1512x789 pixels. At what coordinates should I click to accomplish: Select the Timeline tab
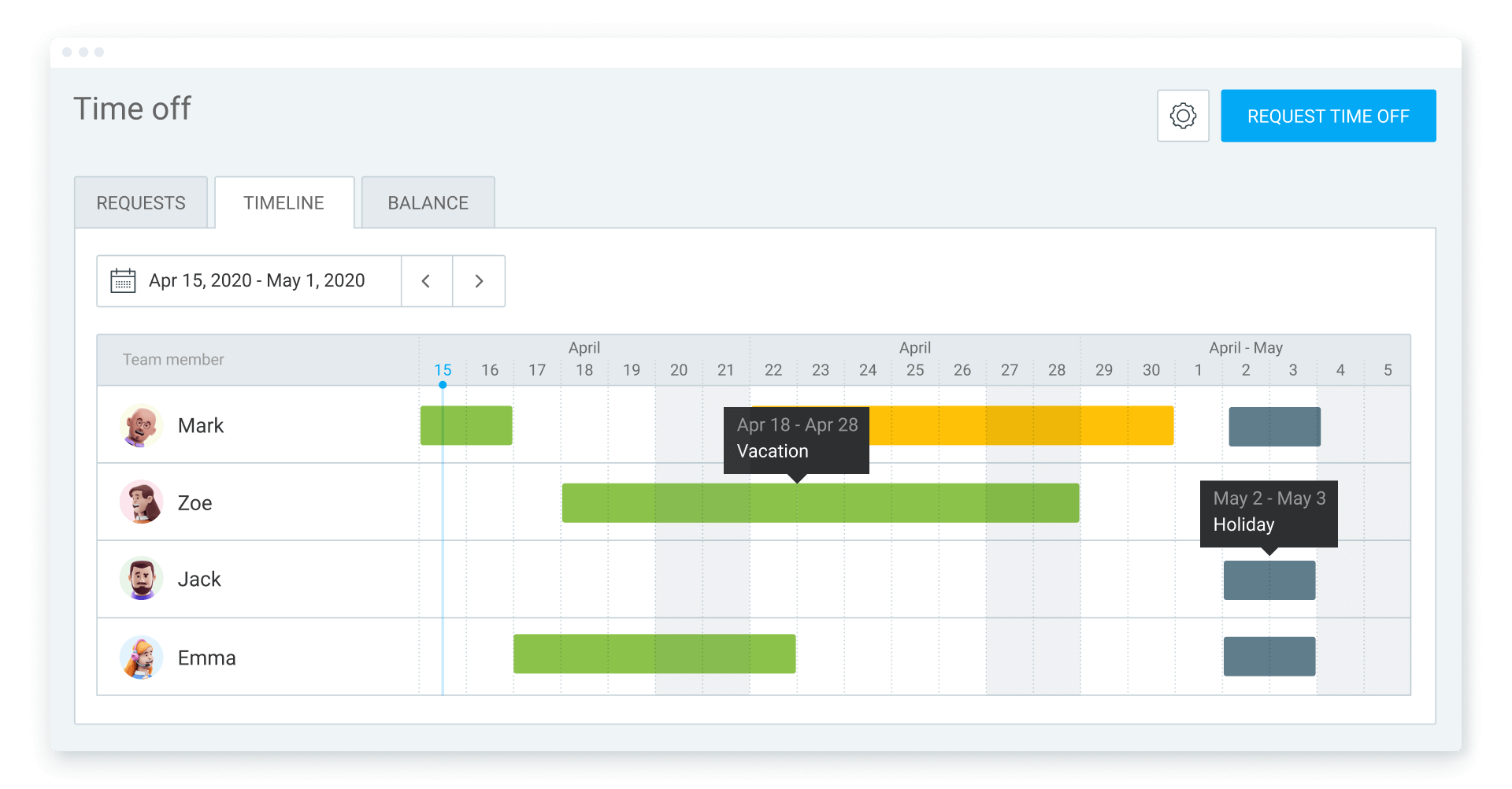[x=283, y=203]
